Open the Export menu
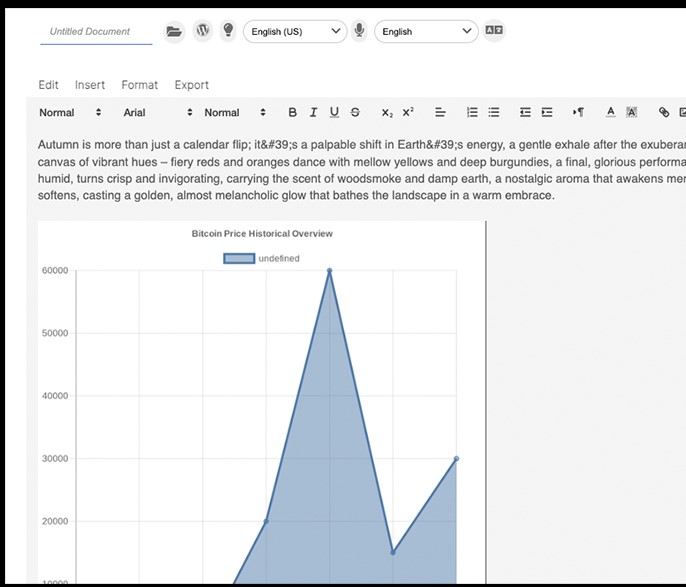The image size is (686, 587). (192, 85)
